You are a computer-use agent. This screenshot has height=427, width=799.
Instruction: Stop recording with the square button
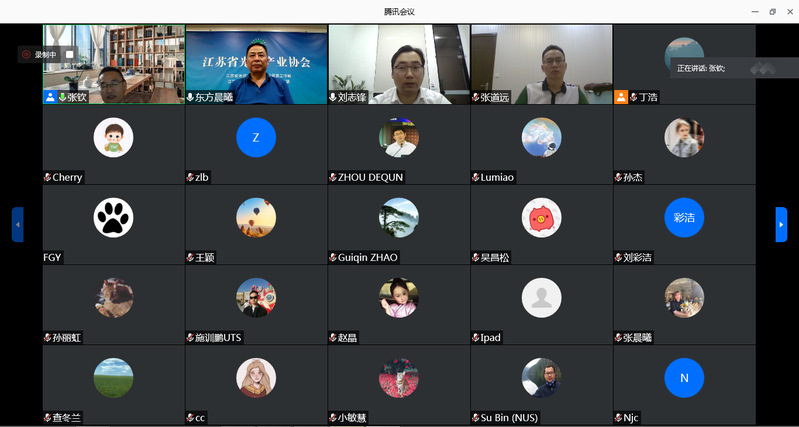(x=69, y=54)
